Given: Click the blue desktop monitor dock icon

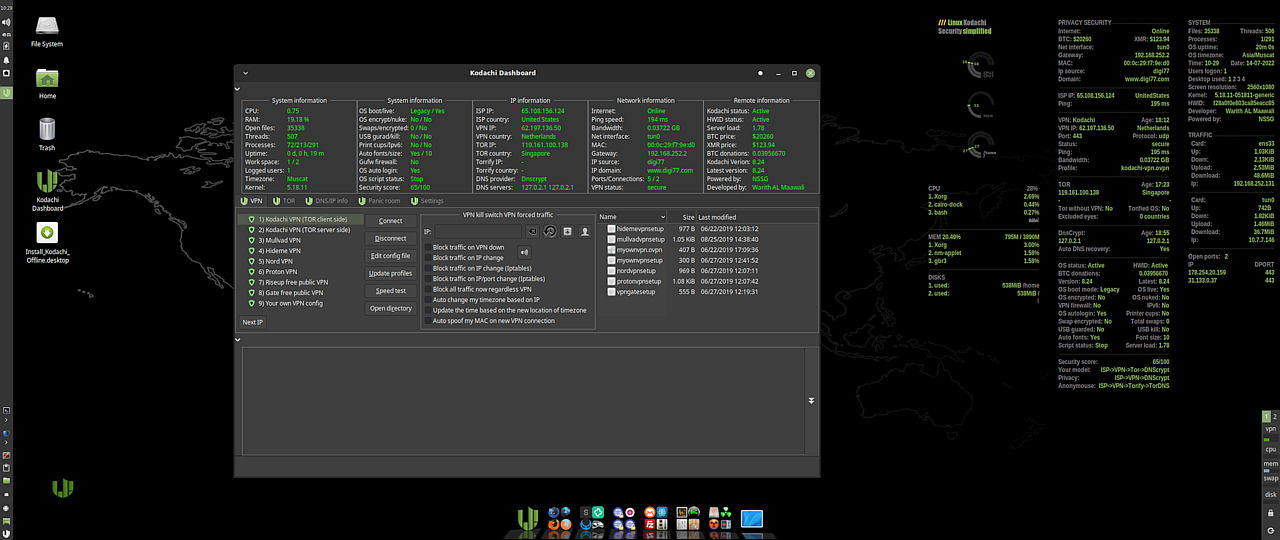Looking at the screenshot, I should click(752, 519).
